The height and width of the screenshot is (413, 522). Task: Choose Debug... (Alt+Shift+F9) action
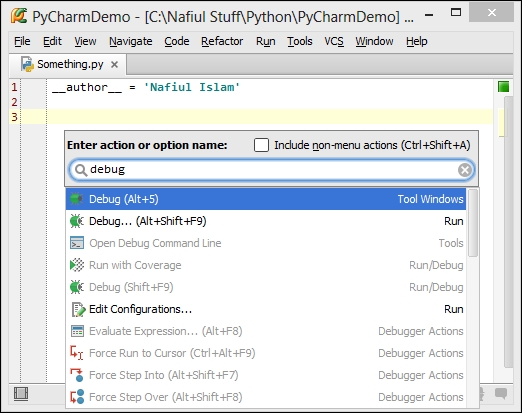(x=266, y=221)
